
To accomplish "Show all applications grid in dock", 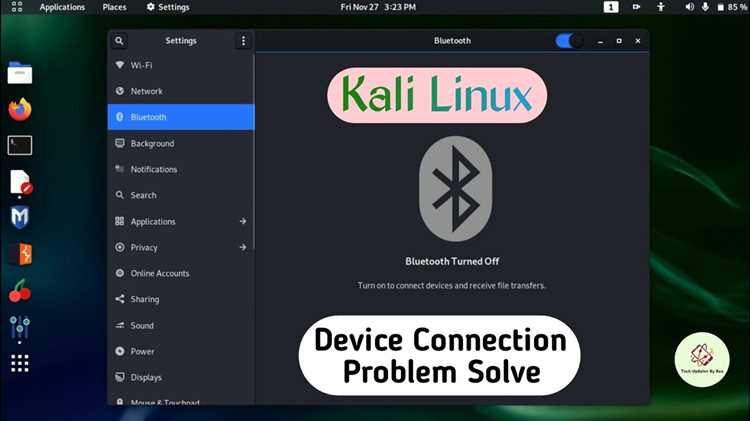I will [20, 364].
